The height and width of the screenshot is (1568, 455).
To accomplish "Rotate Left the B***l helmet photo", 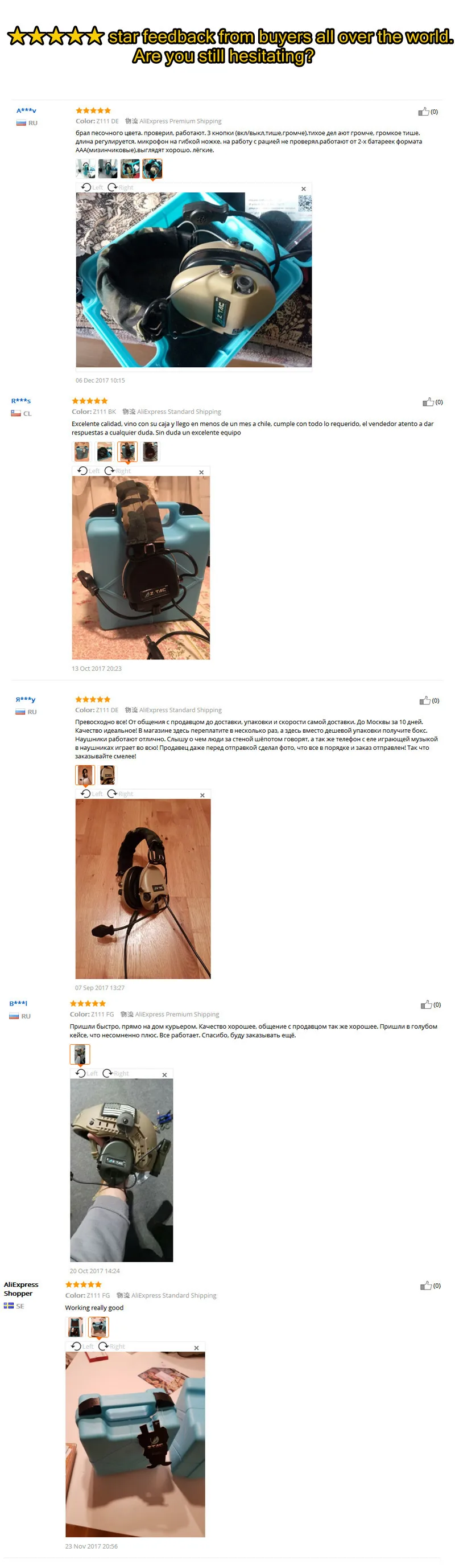I will coord(86,1073).
